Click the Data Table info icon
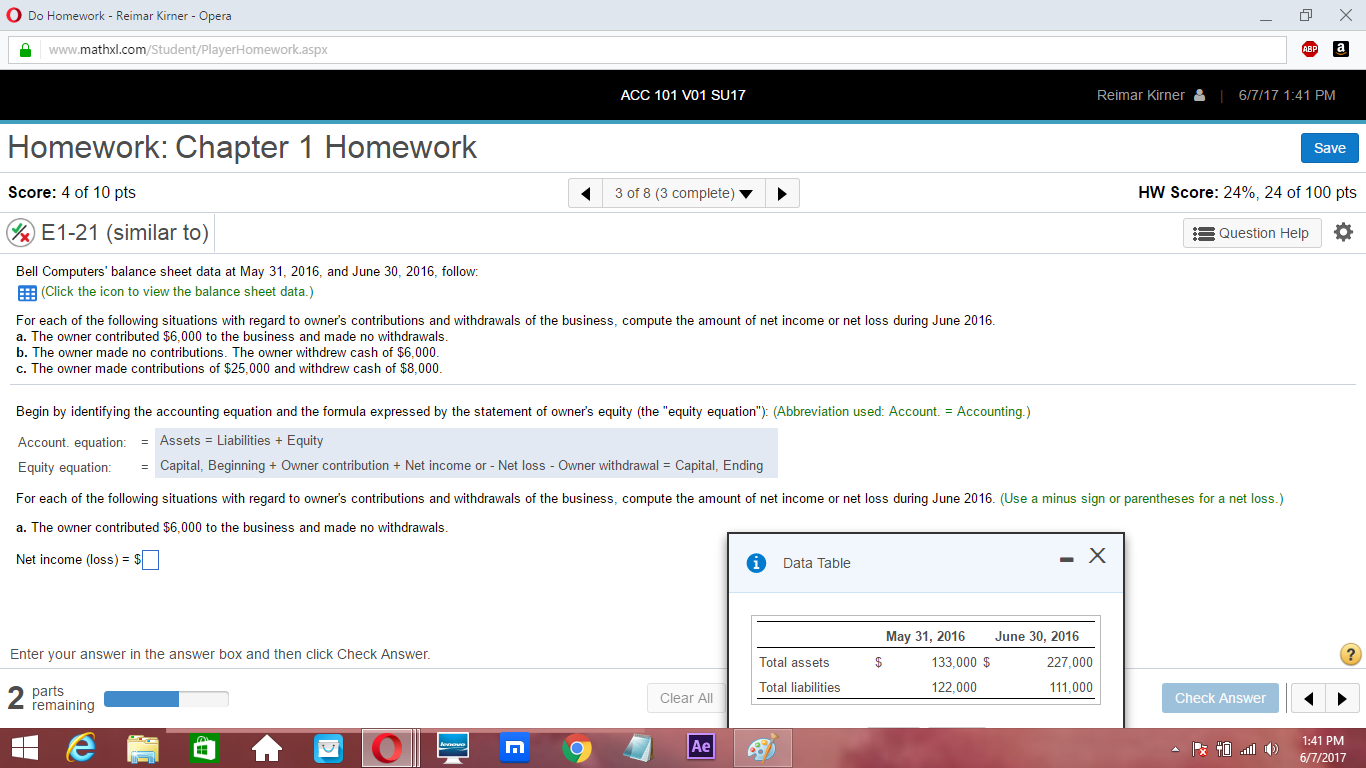Screen dimensions: 1366x768 coord(757,563)
